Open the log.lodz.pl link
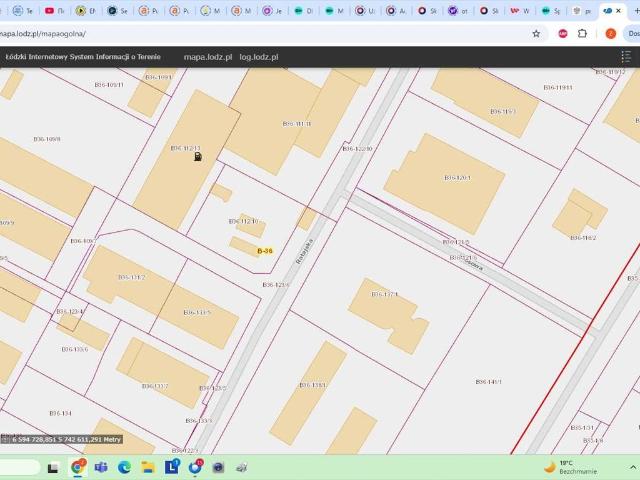This screenshot has width=640, height=480. [261, 58]
